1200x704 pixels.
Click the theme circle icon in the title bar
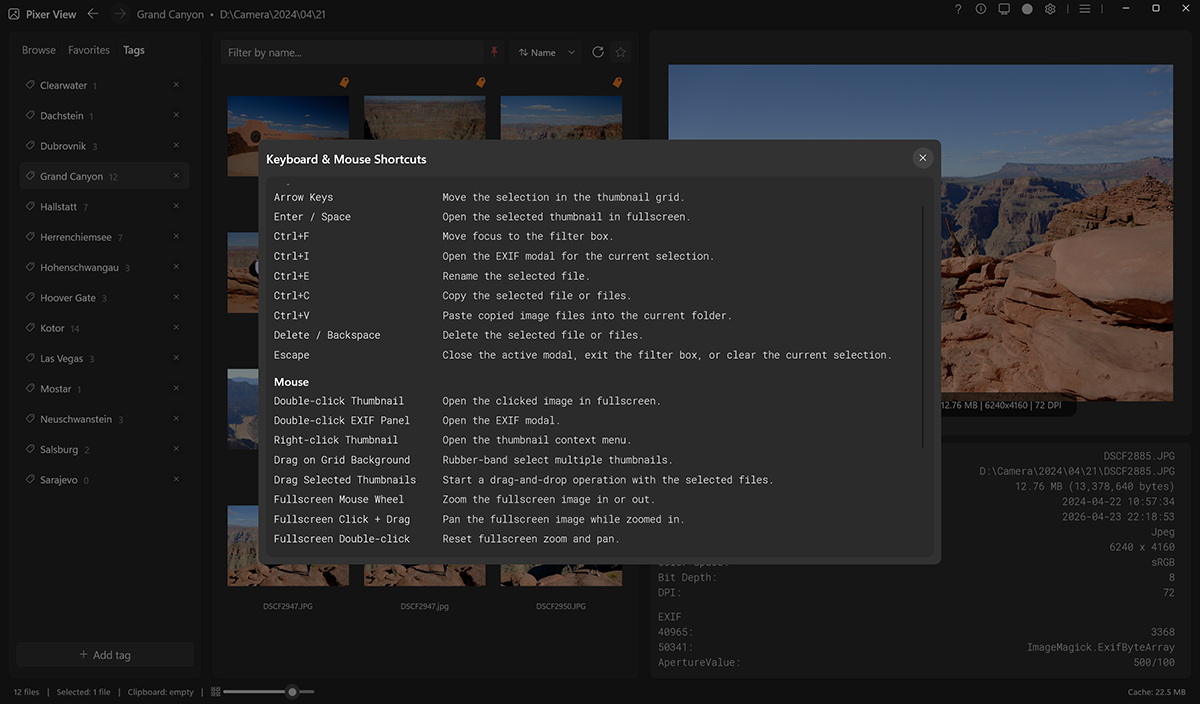[x=1027, y=11]
